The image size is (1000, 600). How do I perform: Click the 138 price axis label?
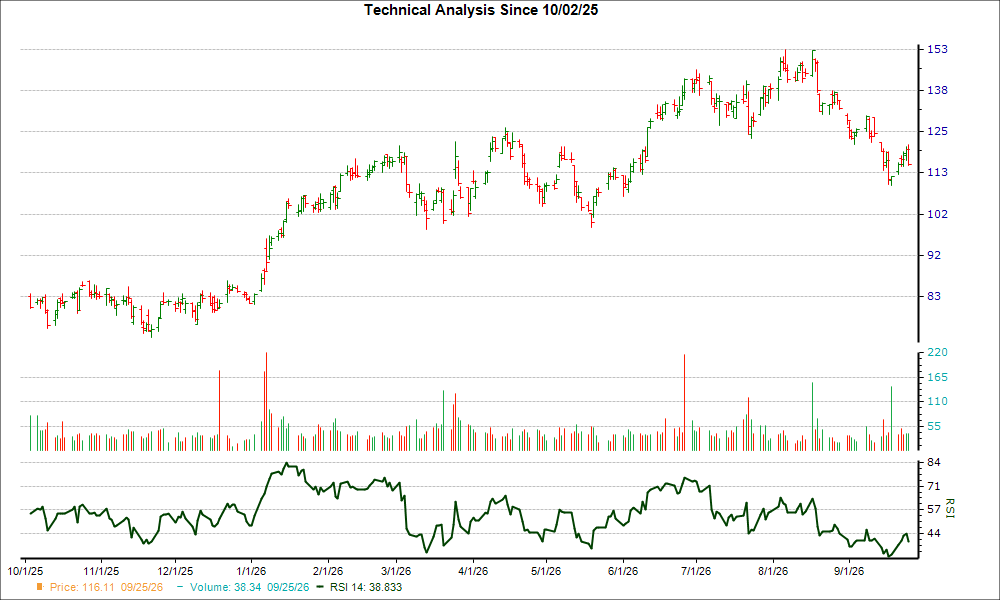point(937,91)
